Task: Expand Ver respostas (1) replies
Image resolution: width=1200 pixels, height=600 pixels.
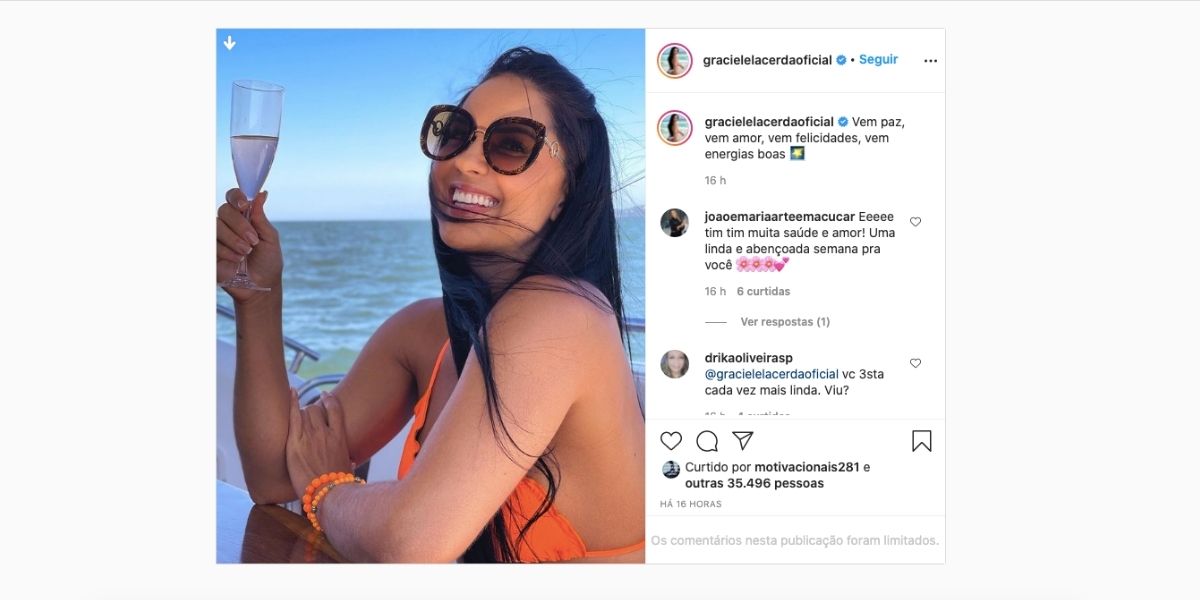Action: tap(785, 322)
